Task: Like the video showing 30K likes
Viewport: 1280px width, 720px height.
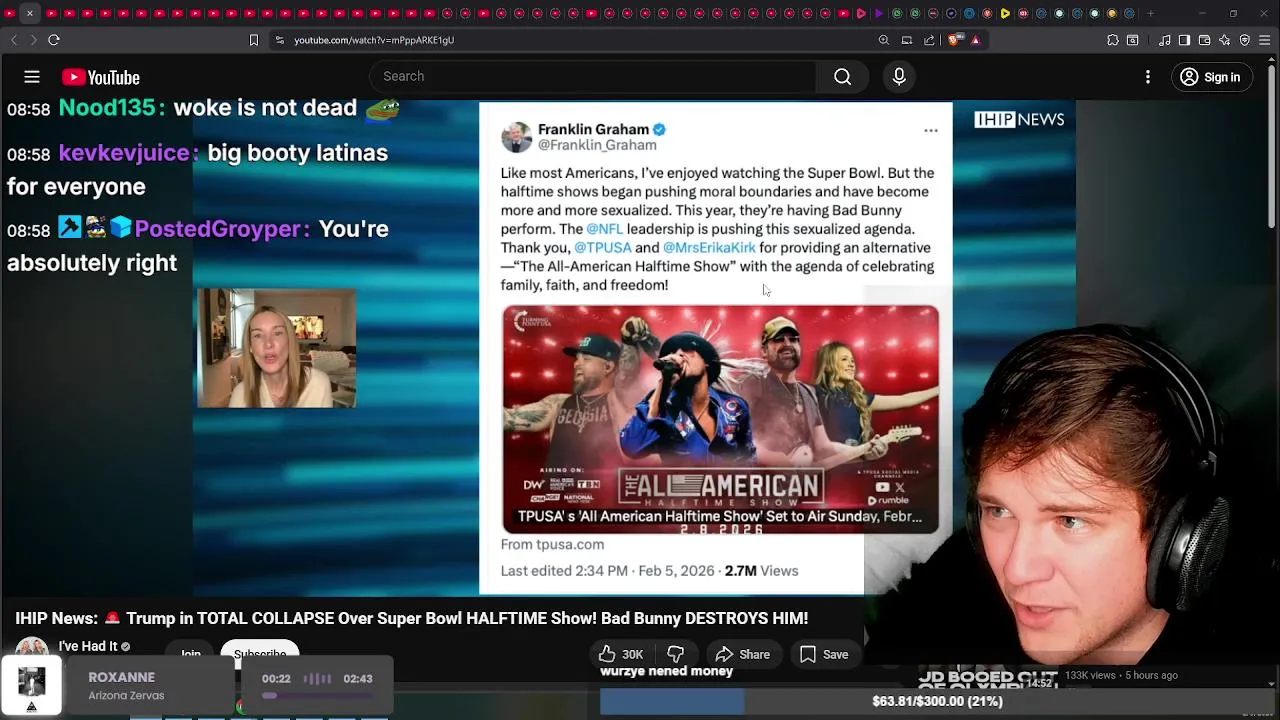Action: [621, 654]
